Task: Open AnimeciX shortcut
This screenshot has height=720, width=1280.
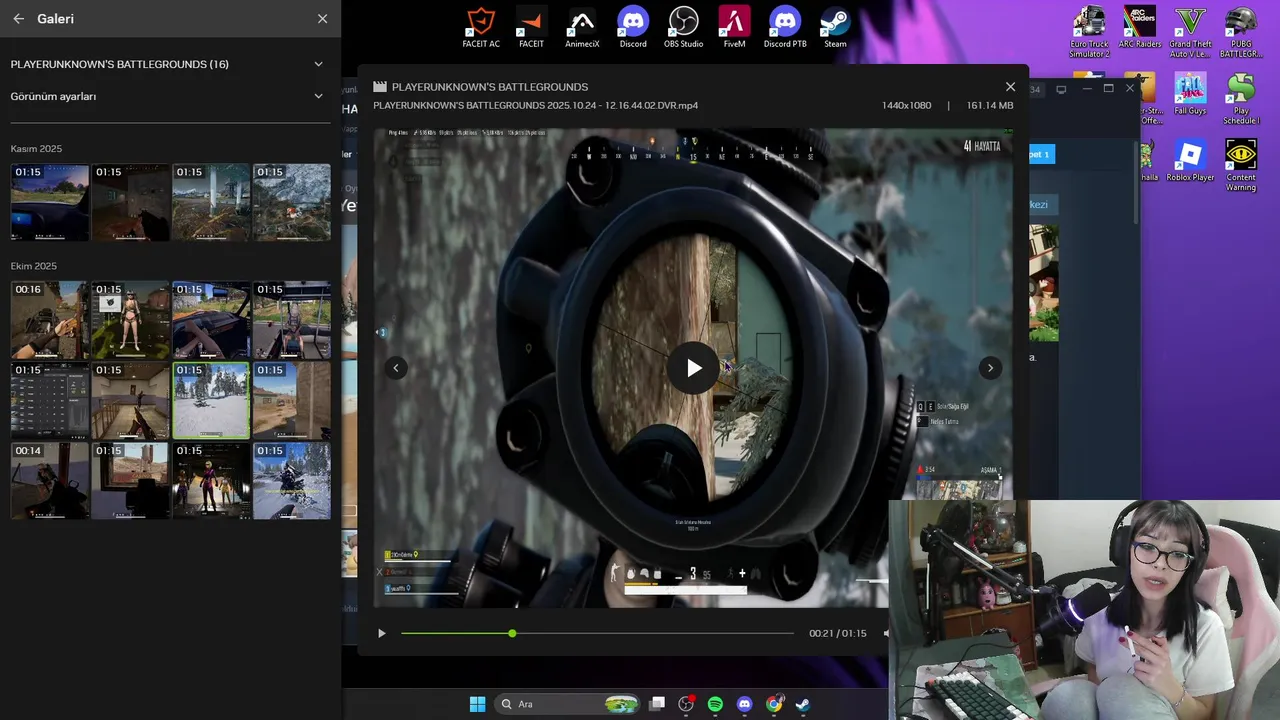Action: tap(582, 27)
